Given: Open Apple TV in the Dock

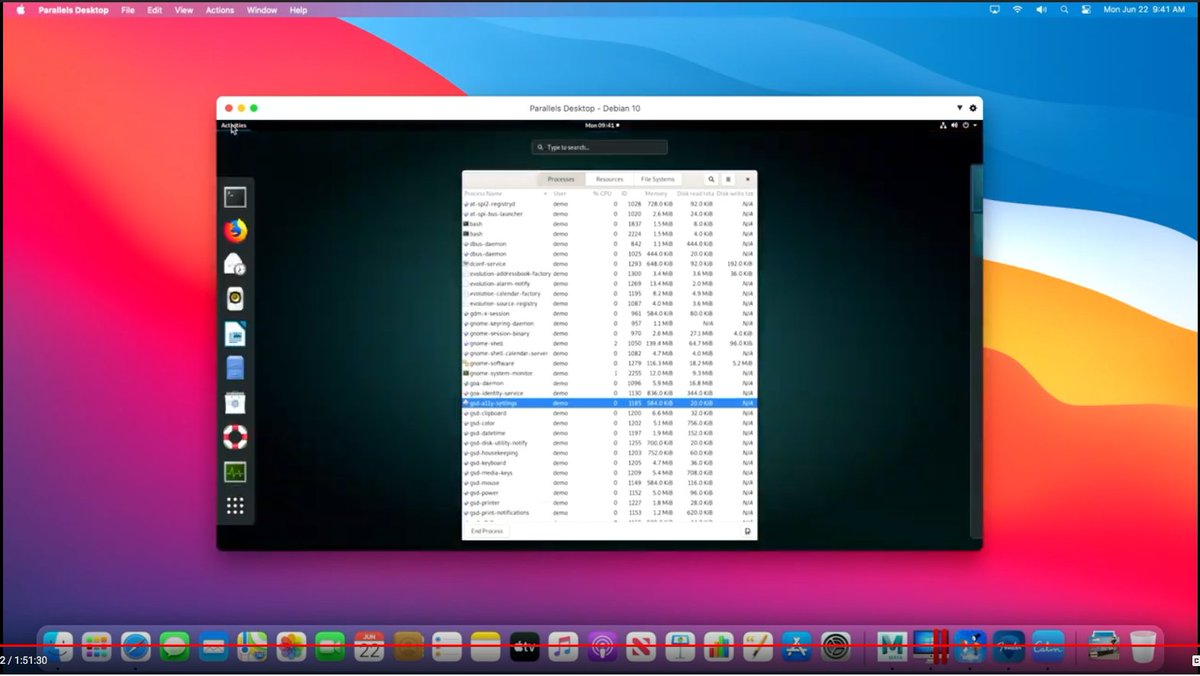Looking at the screenshot, I should coord(525,646).
